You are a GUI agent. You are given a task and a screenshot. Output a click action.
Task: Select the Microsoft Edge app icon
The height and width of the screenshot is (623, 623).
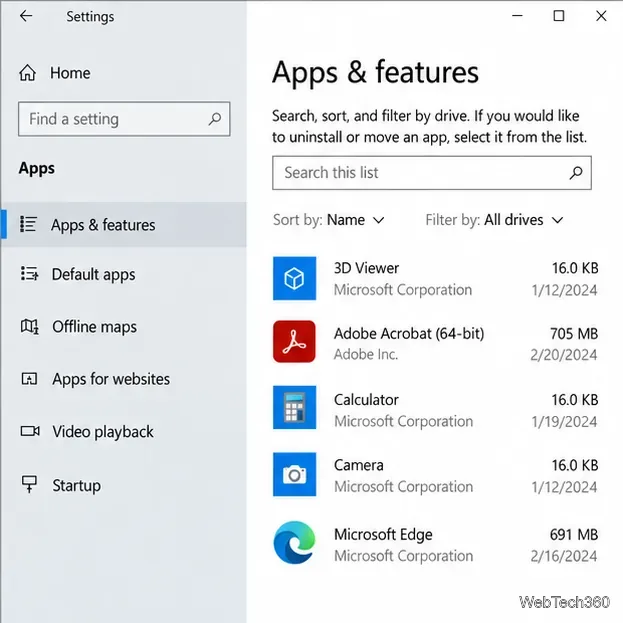(x=294, y=542)
